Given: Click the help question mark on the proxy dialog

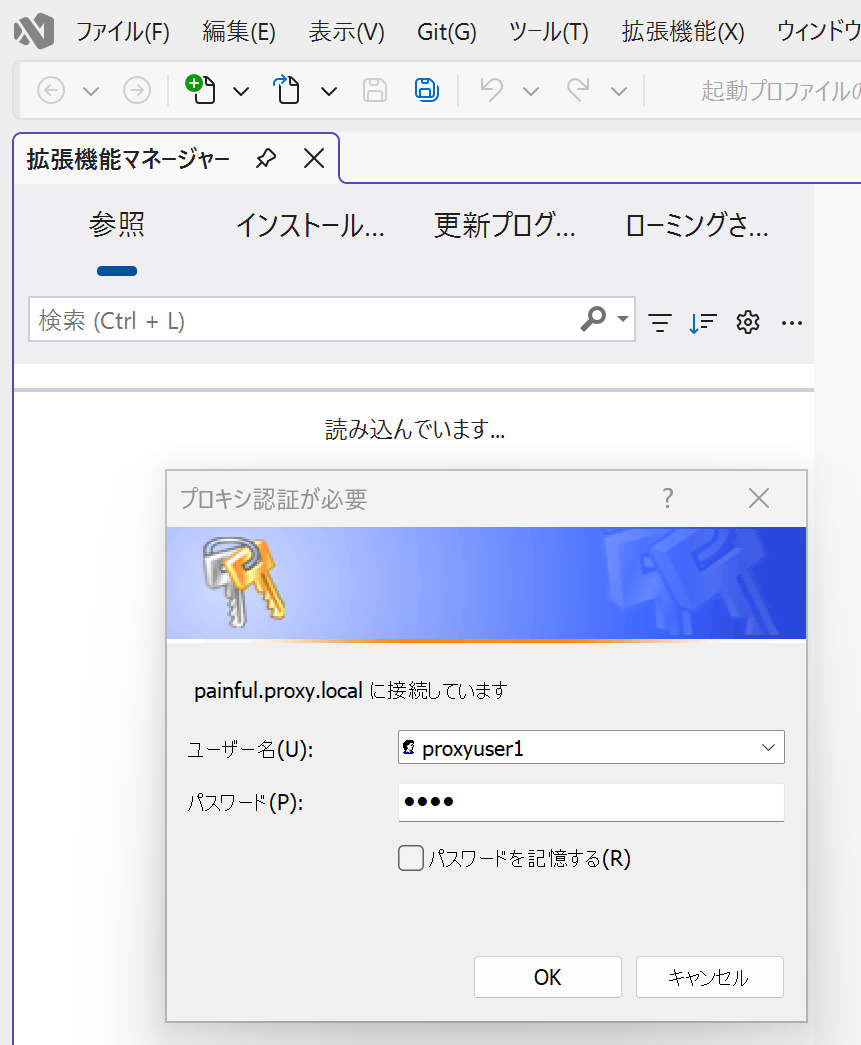Looking at the screenshot, I should pos(667,498).
